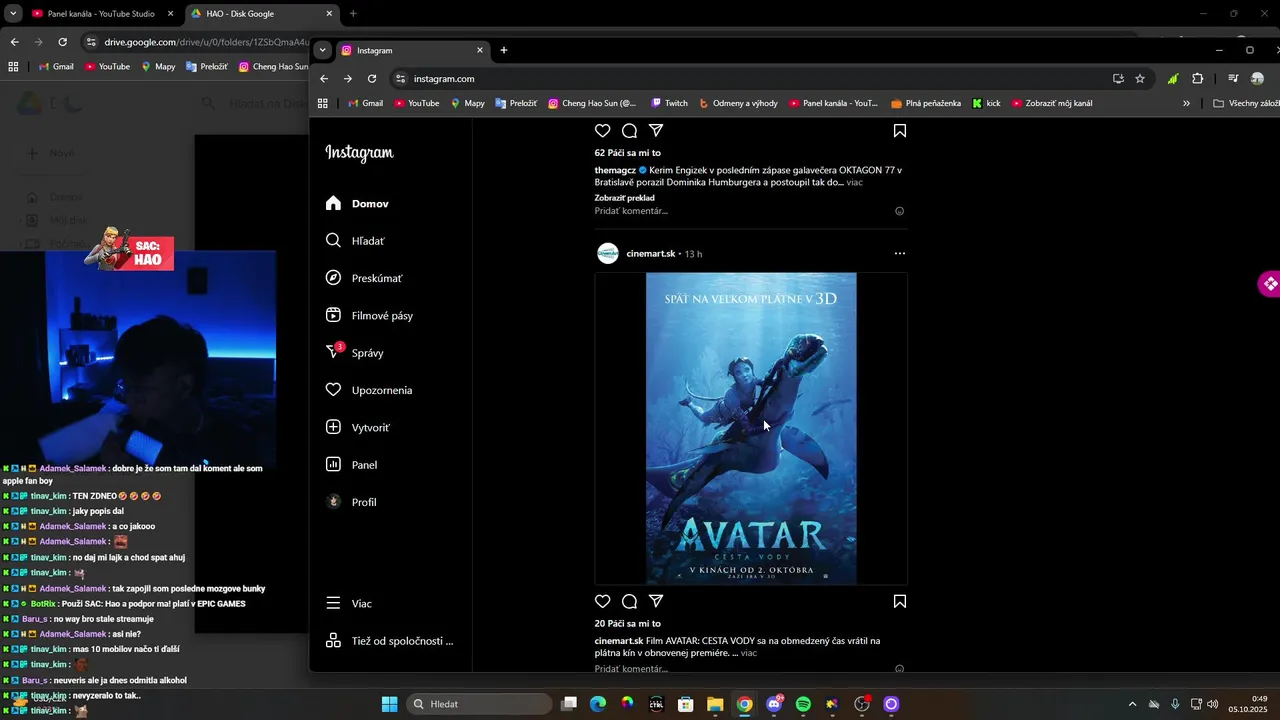Open cinemart.sk profile from post header
Viewport: 1280px width, 720px height.
tap(650, 254)
